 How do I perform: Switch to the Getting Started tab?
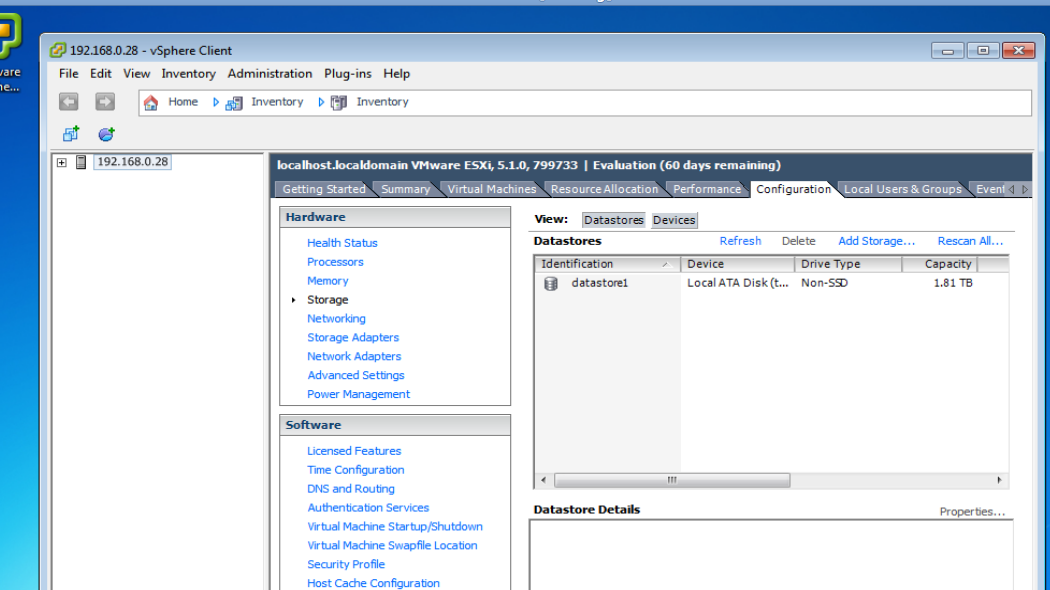324,189
